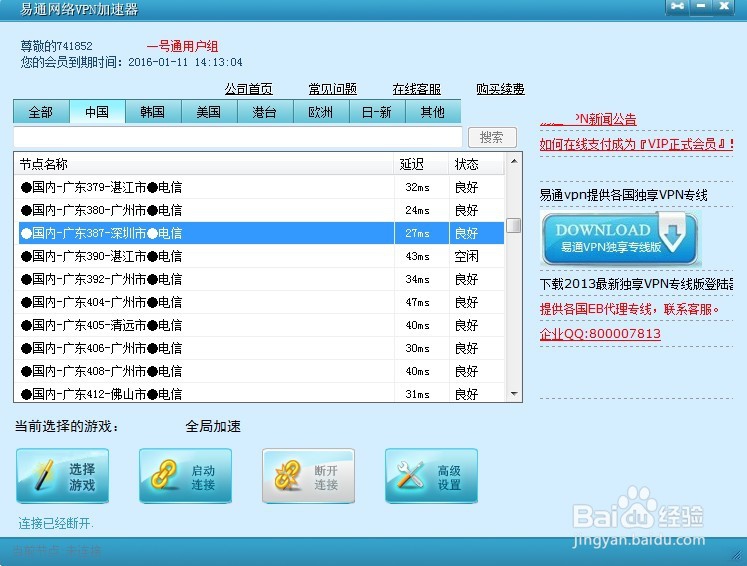The image size is (747, 566).
Task: Click the 搜索 button
Action: (492, 137)
